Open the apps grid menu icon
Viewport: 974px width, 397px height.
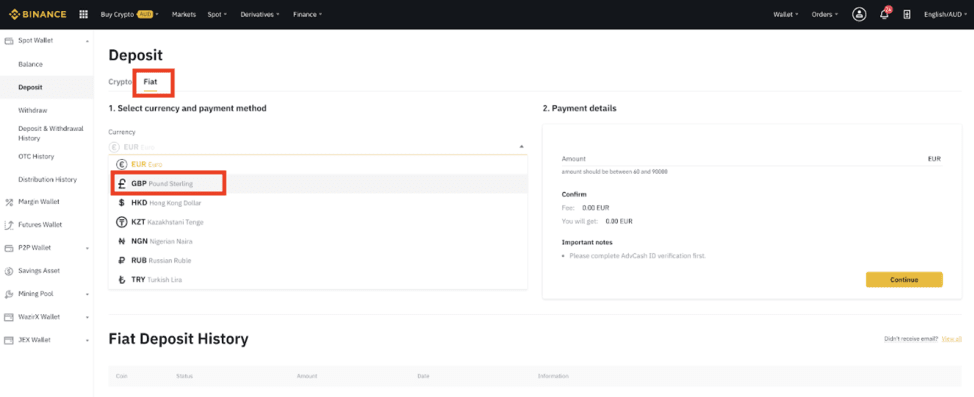(83, 14)
